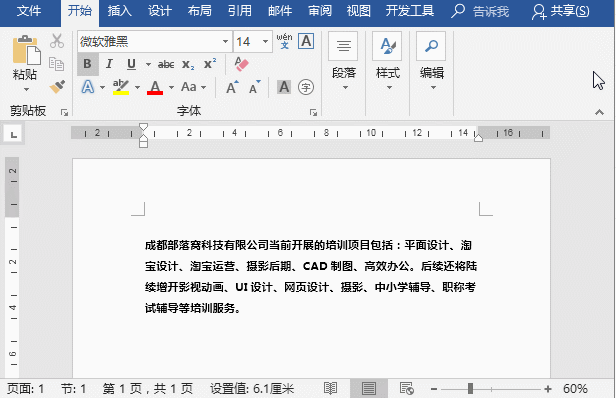Screen dimensions: 616x398
Task: Switch to 邮件 tab
Action: (x=280, y=11)
